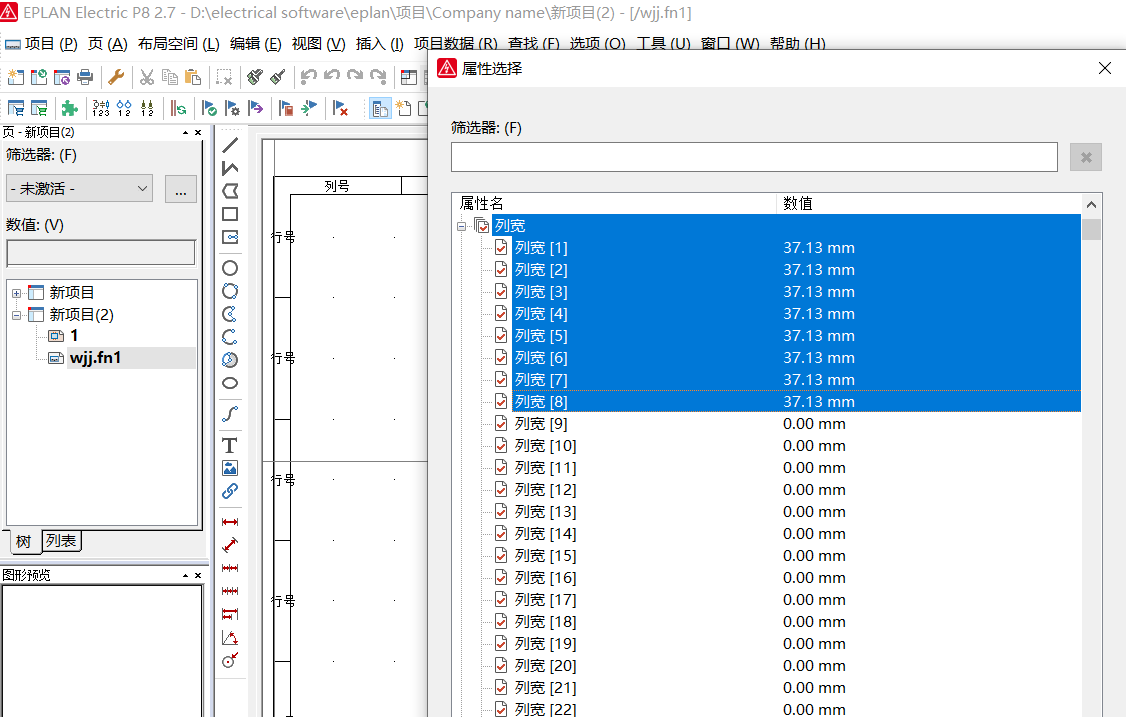Uncheck the 列宽 [1] checkbox

point(501,248)
